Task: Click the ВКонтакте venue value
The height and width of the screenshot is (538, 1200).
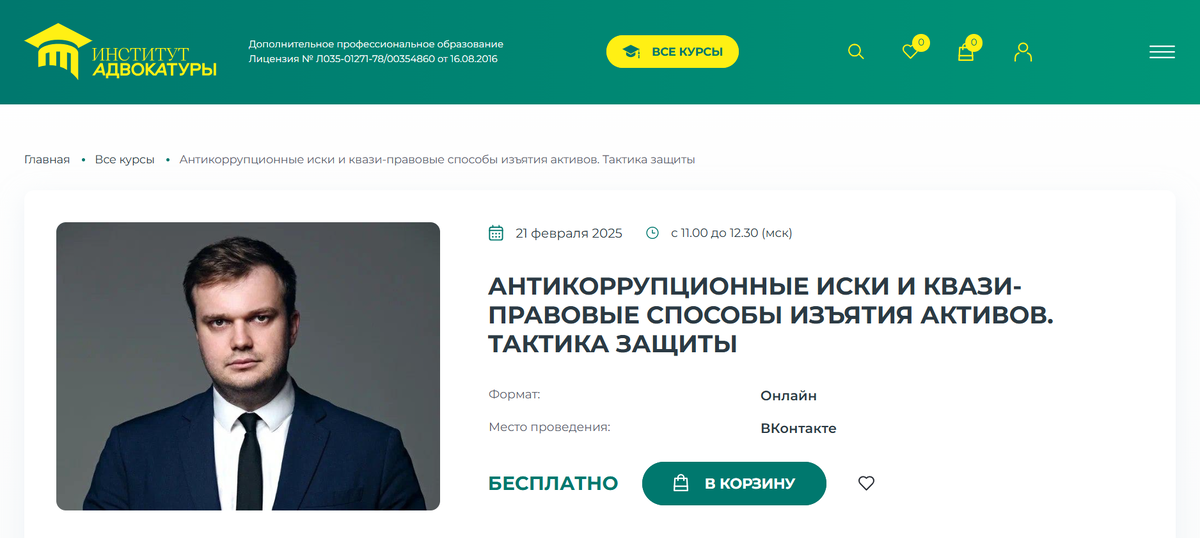Action: [798, 428]
